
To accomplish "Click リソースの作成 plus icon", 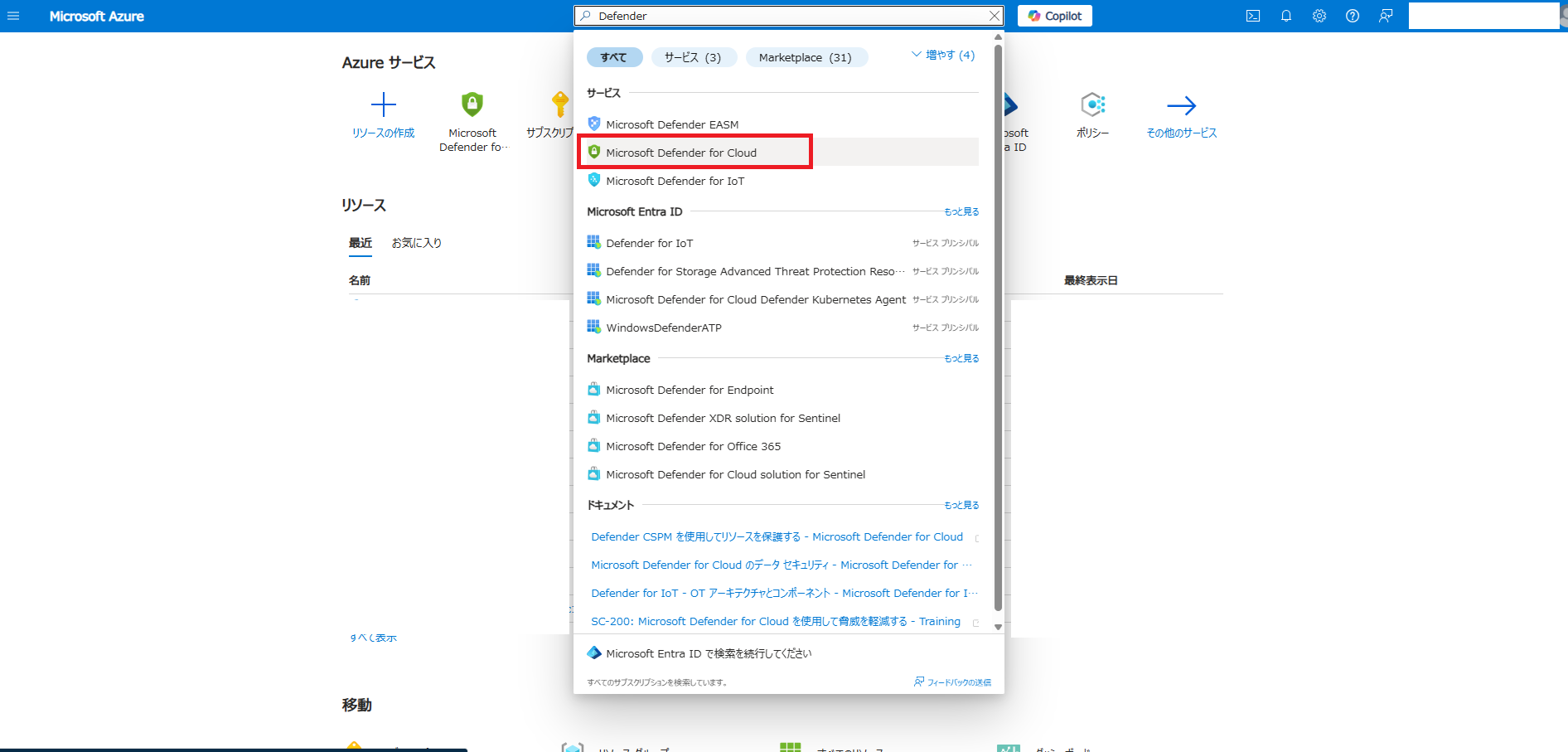I will point(383,104).
